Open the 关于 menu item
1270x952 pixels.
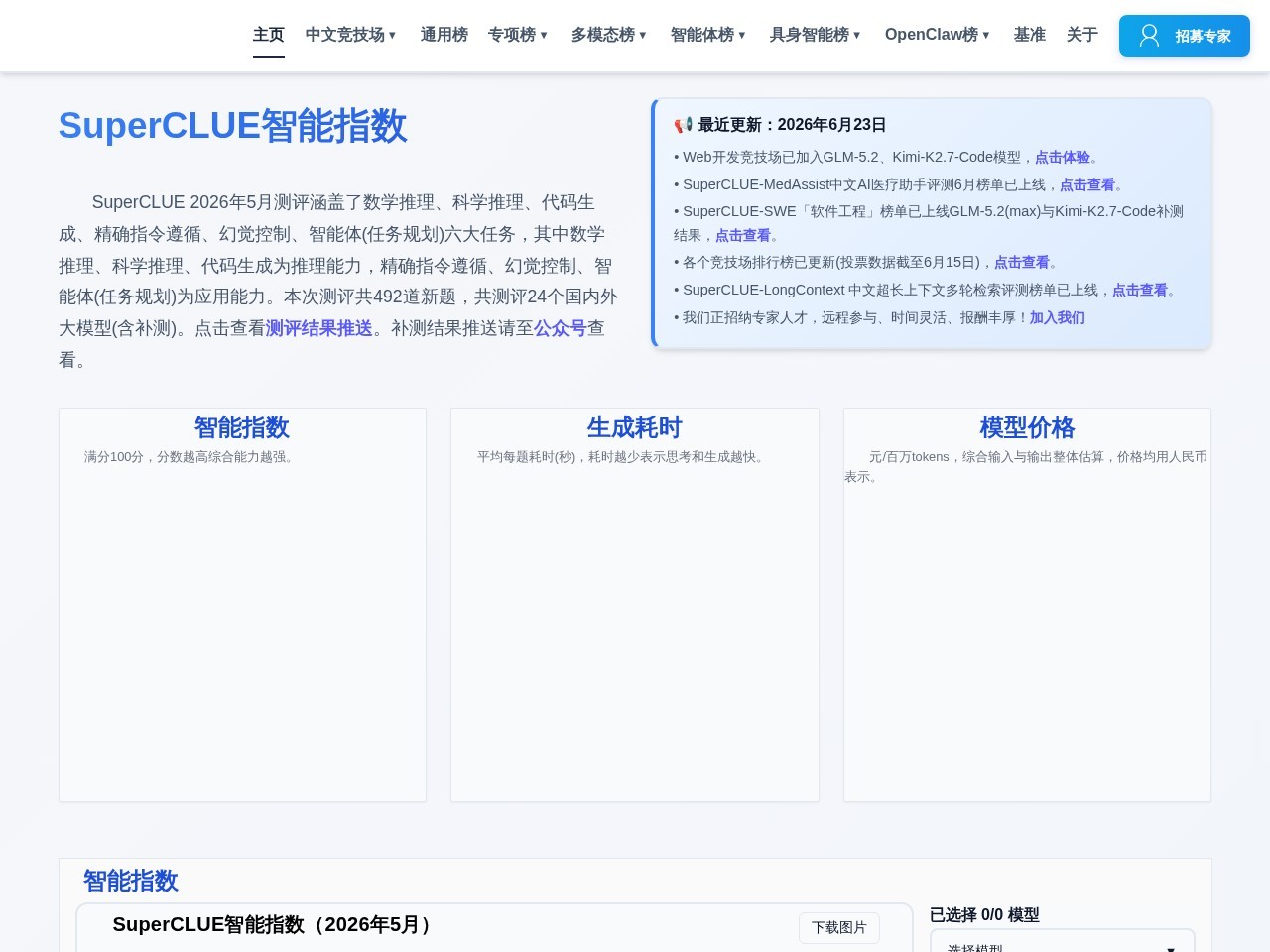(x=1082, y=35)
